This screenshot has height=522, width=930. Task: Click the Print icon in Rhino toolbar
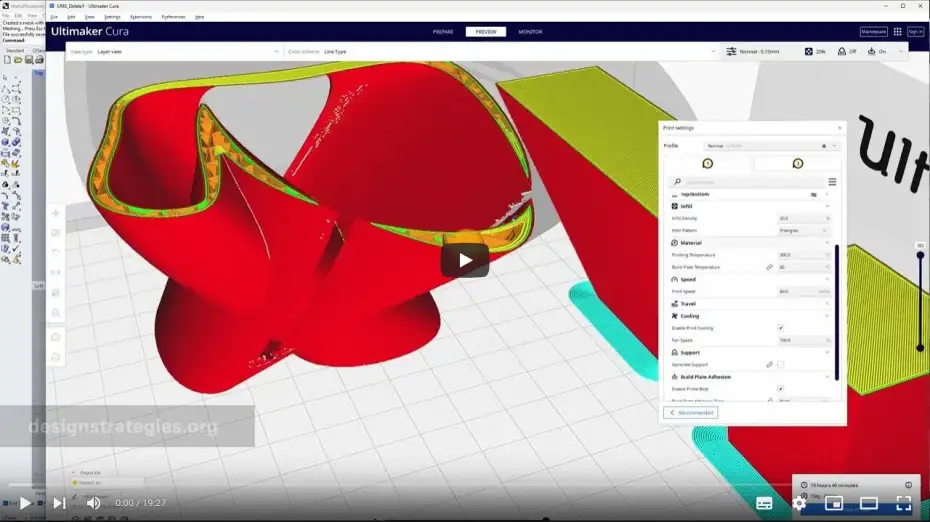39,60
